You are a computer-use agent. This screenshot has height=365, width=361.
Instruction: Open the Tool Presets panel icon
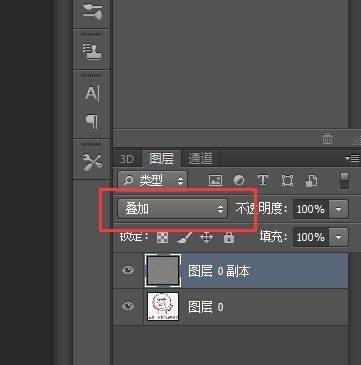tap(92, 162)
